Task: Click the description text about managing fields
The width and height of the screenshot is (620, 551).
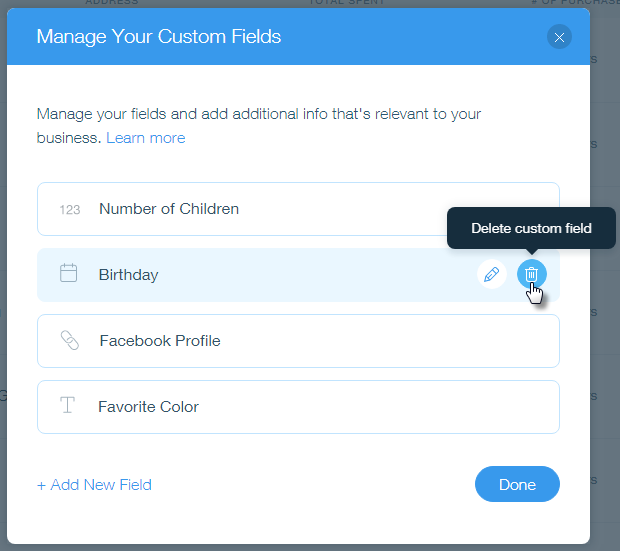Action: click(x=259, y=126)
